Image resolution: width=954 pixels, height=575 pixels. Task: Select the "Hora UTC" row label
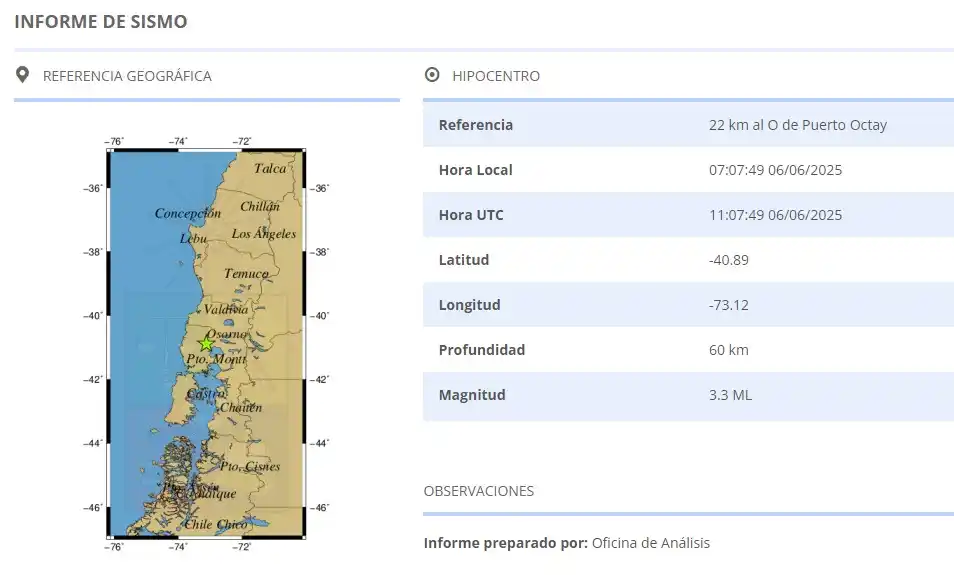pos(471,215)
